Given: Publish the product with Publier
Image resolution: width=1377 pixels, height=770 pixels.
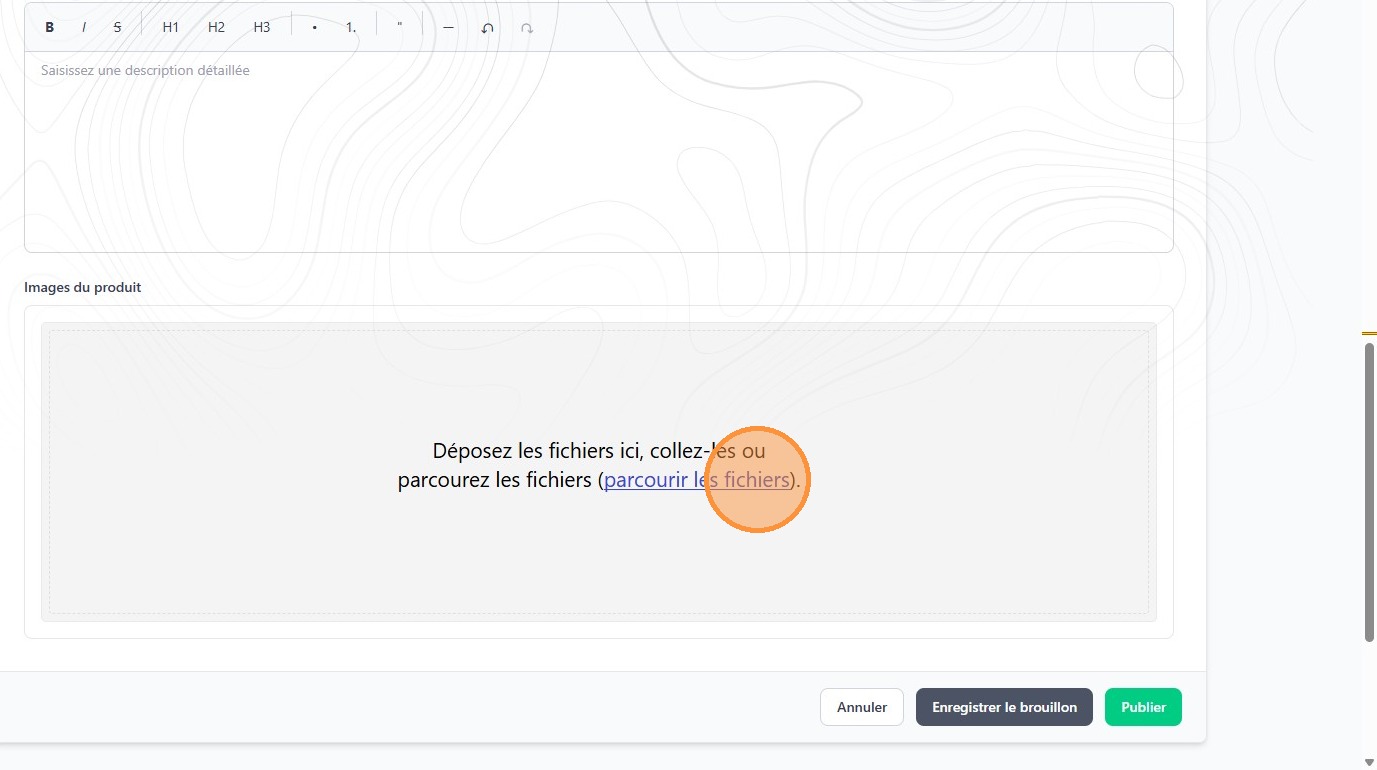Looking at the screenshot, I should tap(1143, 707).
